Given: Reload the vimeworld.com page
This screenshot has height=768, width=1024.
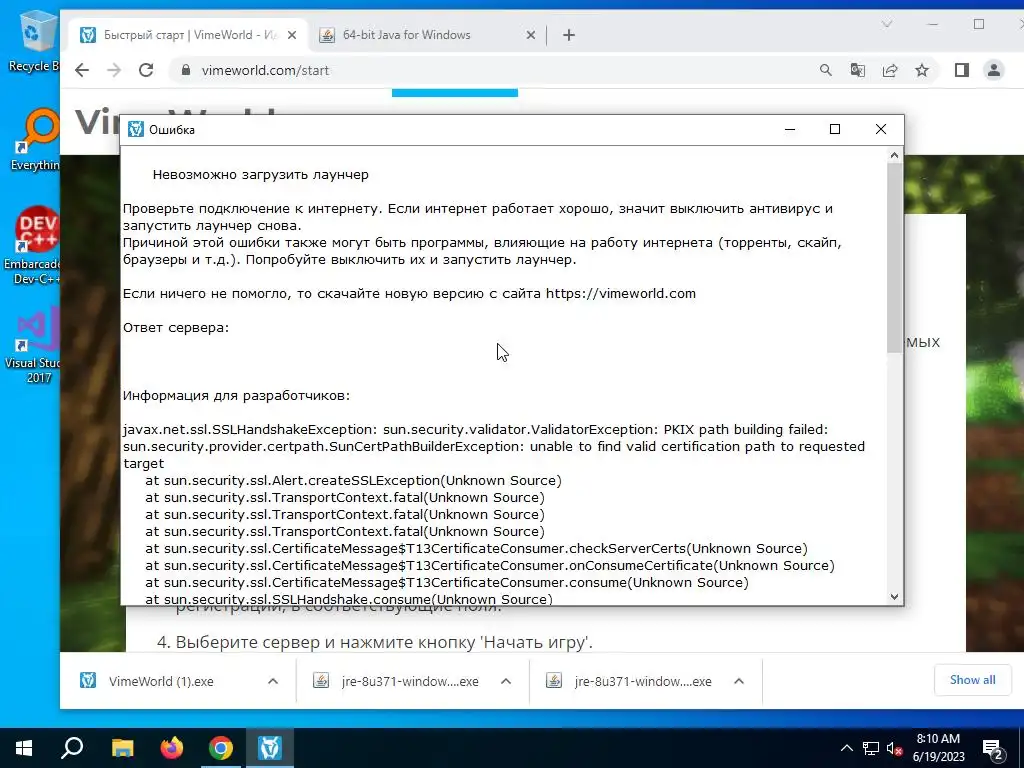Looking at the screenshot, I should (146, 71).
